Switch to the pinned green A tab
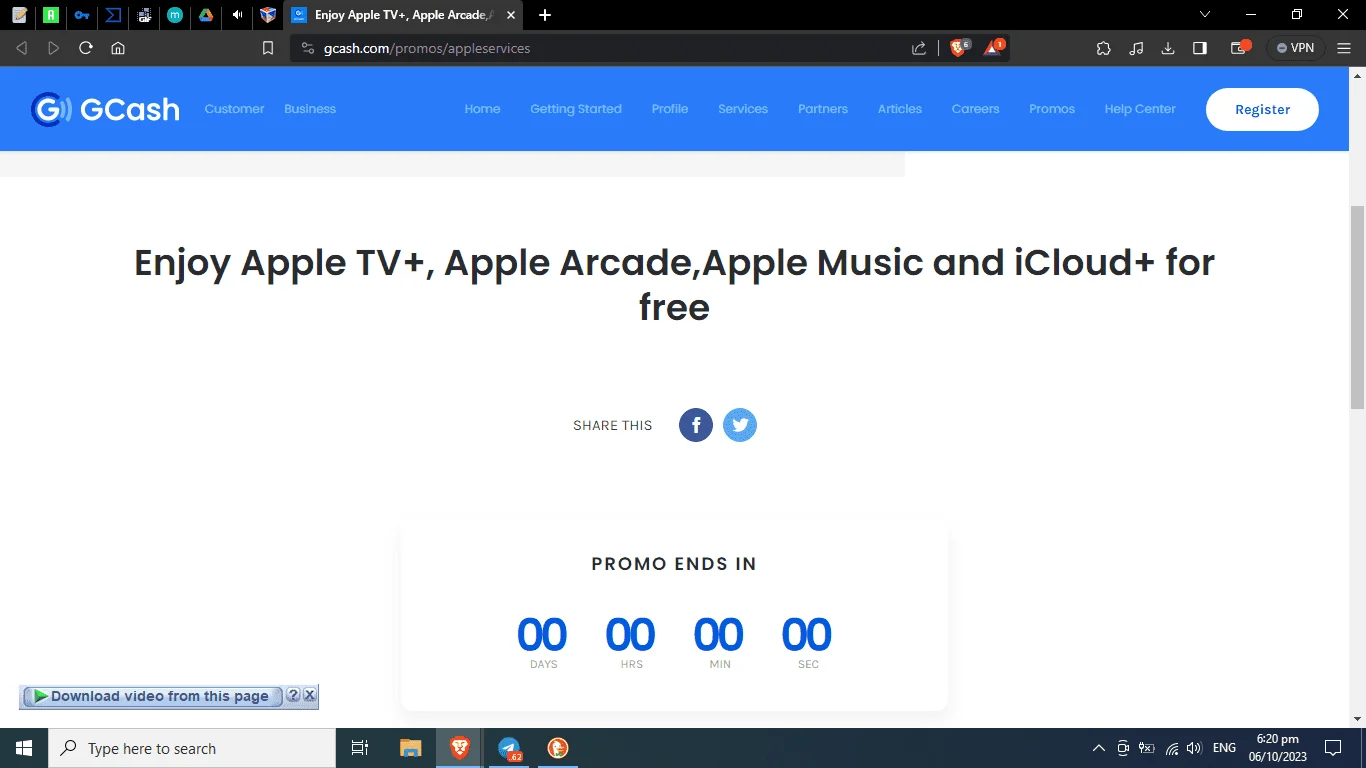The height and width of the screenshot is (768, 1366). 51,15
